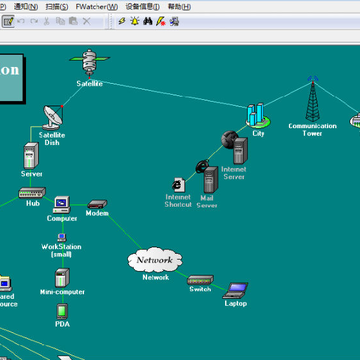Select the small WorkStation icon
This screenshot has height=360, width=360.
coord(62,237)
